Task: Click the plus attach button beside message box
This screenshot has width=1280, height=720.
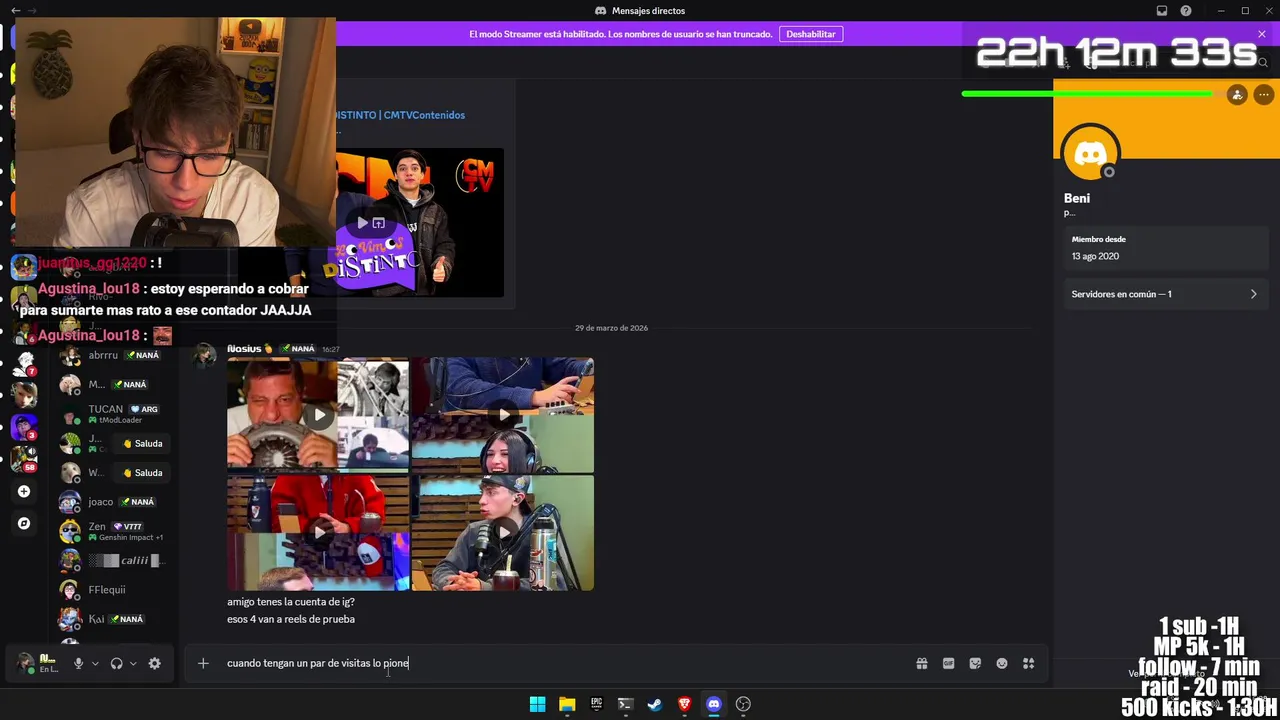Action: (x=203, y=663)
